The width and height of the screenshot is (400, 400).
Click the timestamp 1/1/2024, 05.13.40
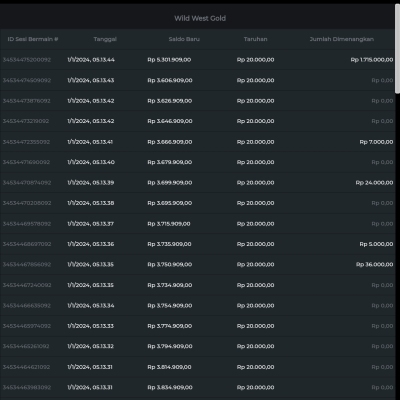[91, 162]
